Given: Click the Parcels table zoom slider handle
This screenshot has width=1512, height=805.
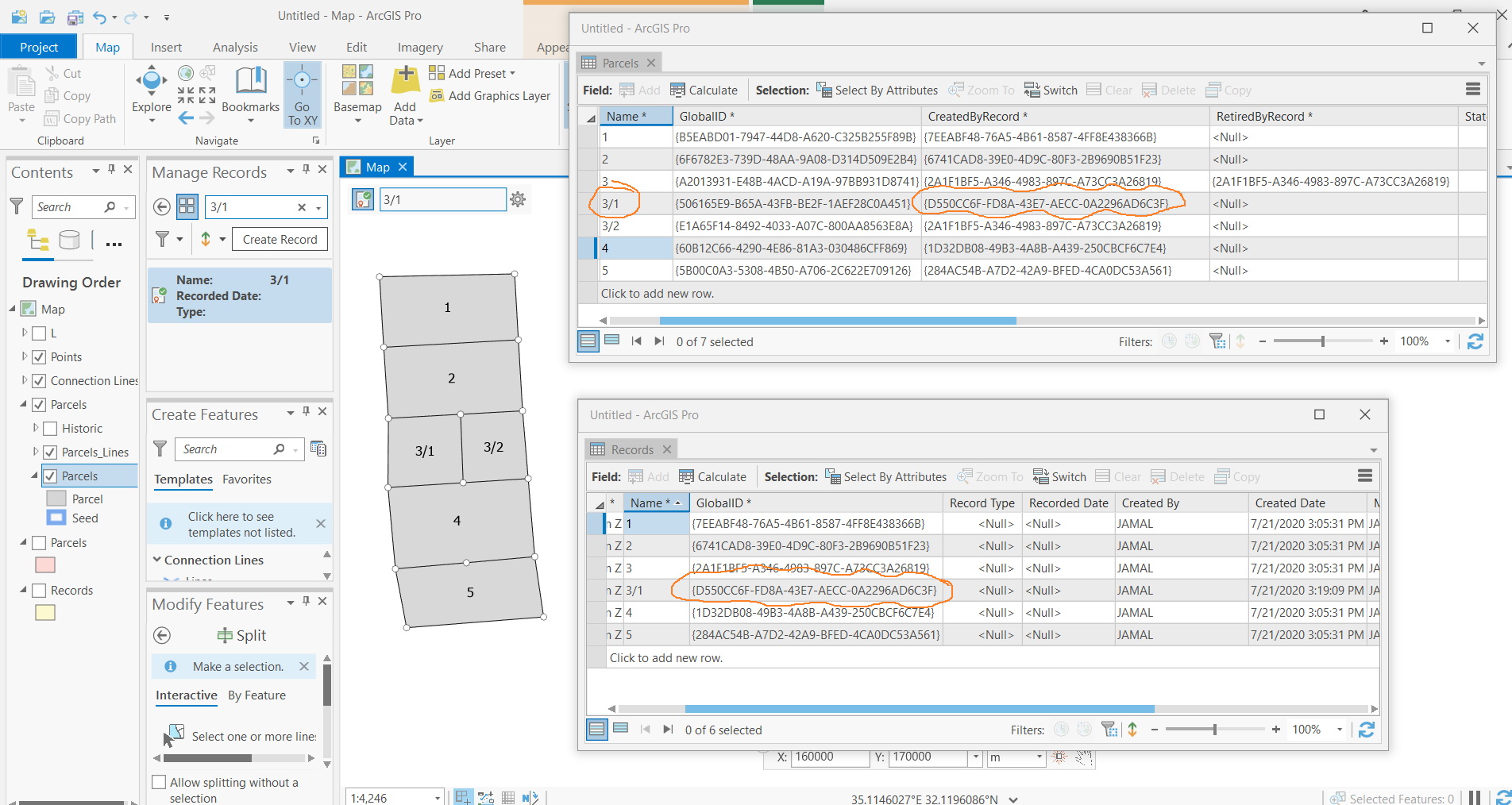Looking at the screenshot, I should (1322, 341).
